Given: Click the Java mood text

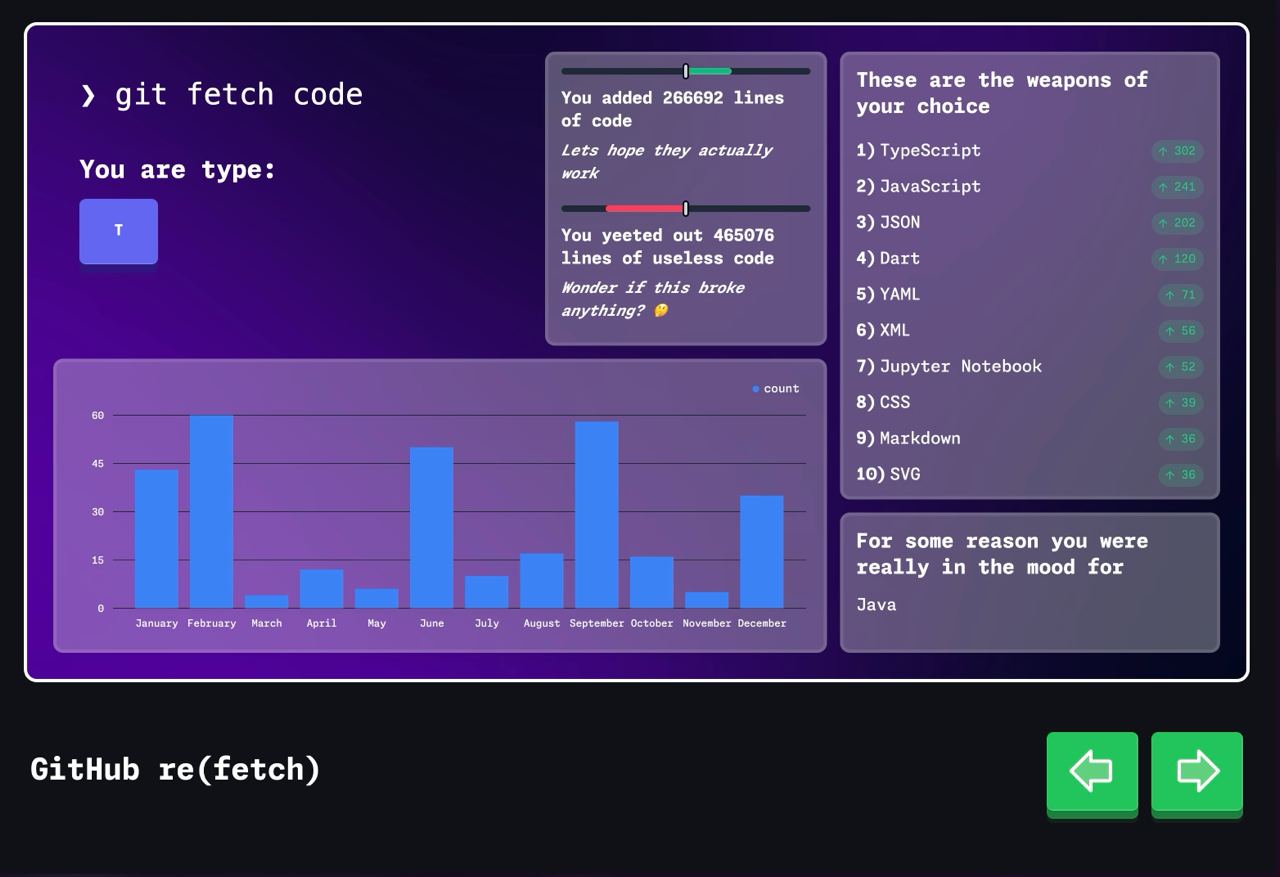Looking at the screenshot, I should click(x=876, y=604).
